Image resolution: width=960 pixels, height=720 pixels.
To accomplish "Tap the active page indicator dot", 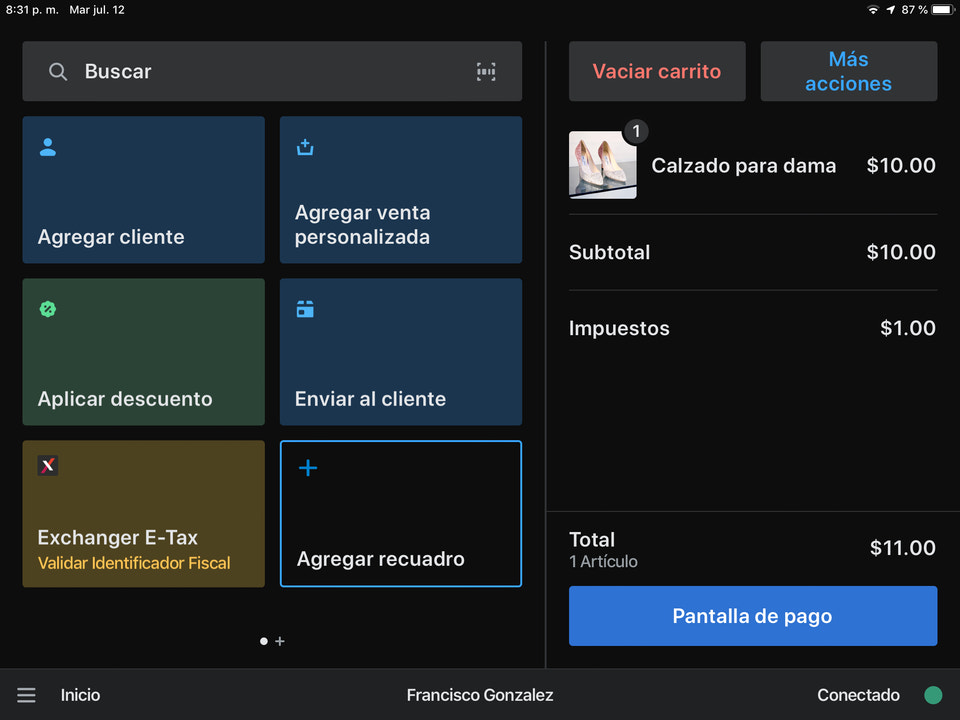I will [x=263, y=641].
